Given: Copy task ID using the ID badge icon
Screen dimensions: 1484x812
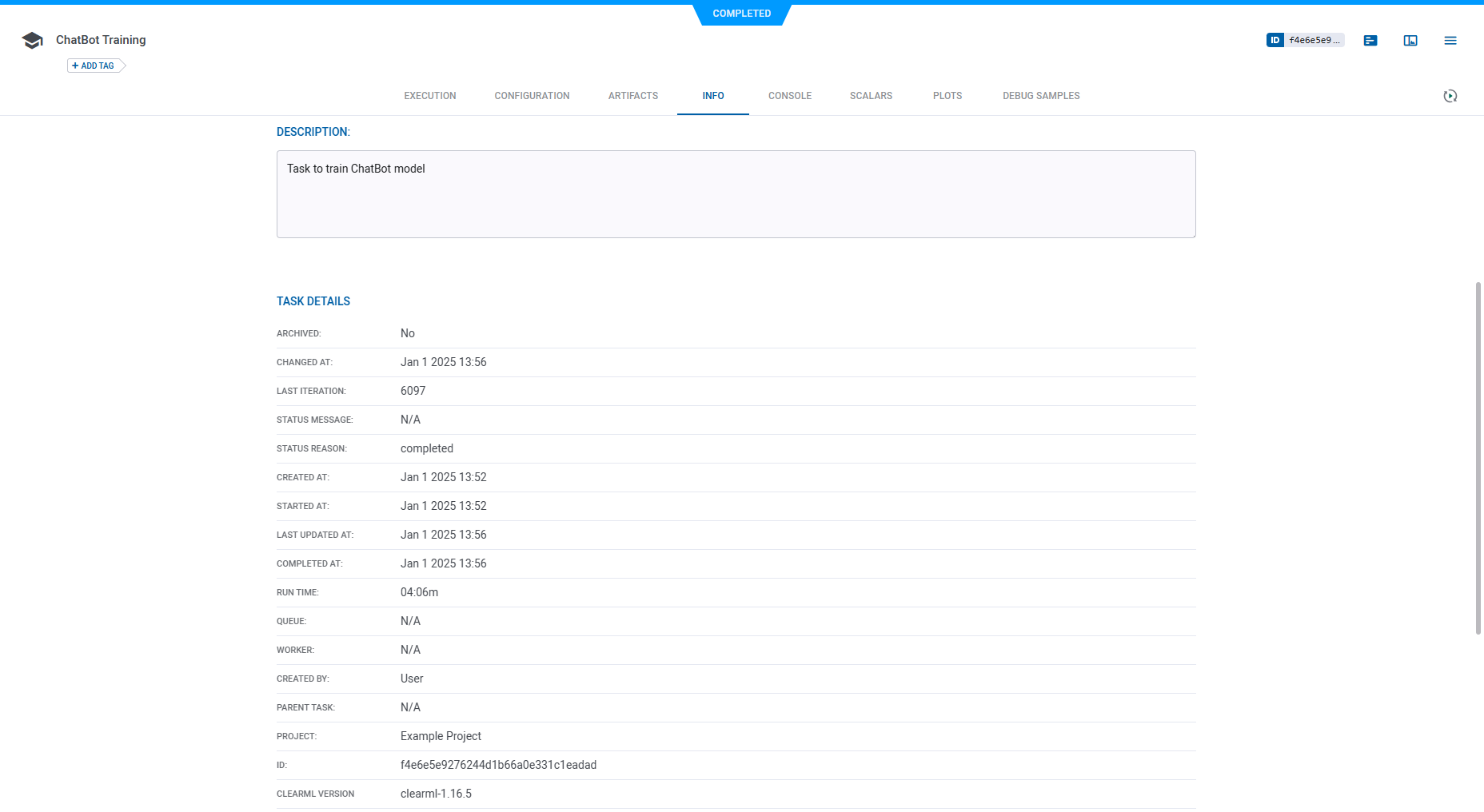Looking at the screenshot, I should (x=1275, y=40).
